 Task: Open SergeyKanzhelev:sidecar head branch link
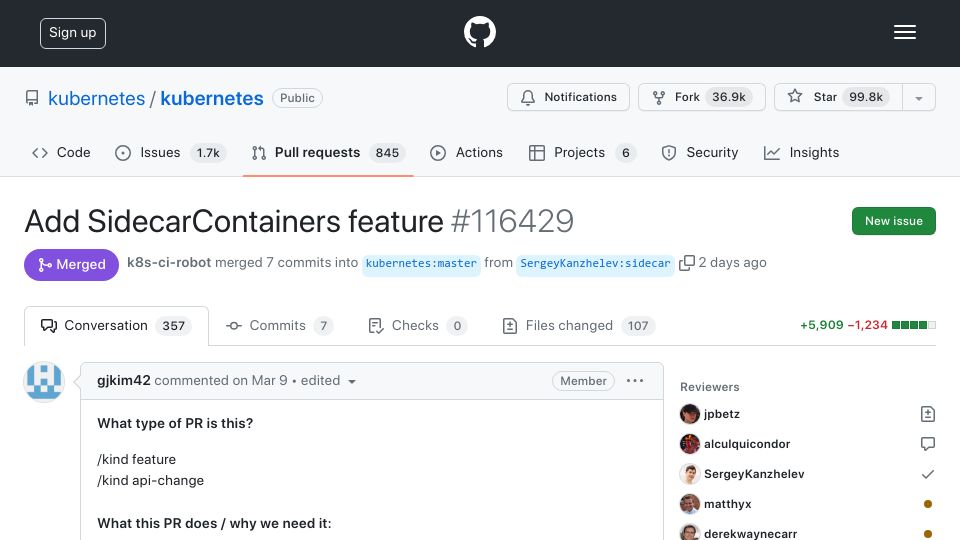point(595,263)
